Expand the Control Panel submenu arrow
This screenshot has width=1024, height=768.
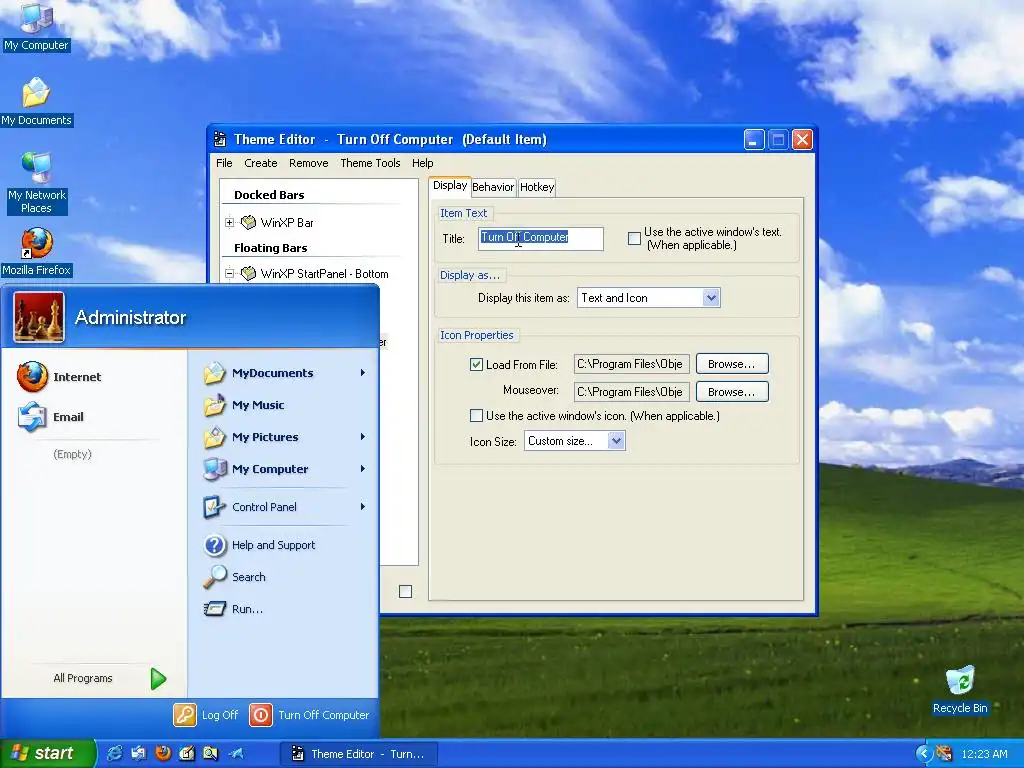362,507
